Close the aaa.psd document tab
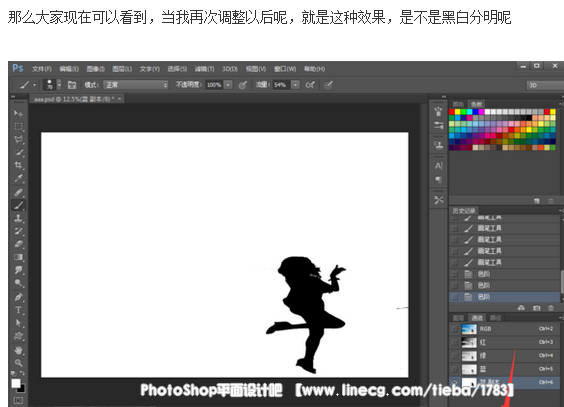This screenshot has height=407, width=564. [120, 99]
